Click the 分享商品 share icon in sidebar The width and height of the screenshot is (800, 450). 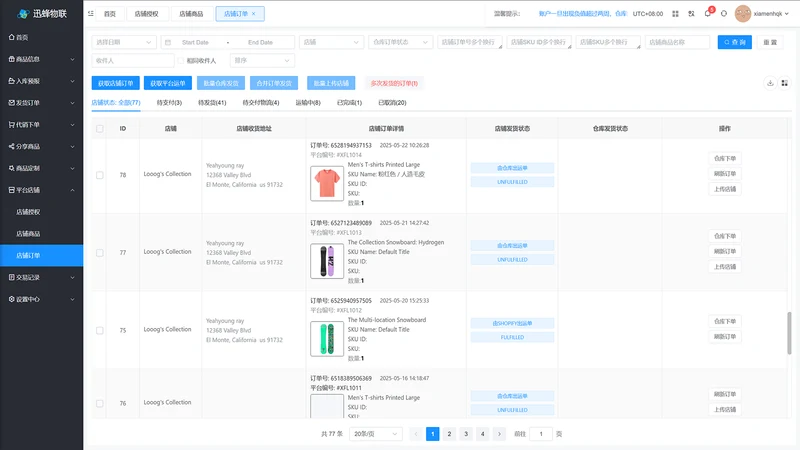pyautogui.click(x=12, y=146)
